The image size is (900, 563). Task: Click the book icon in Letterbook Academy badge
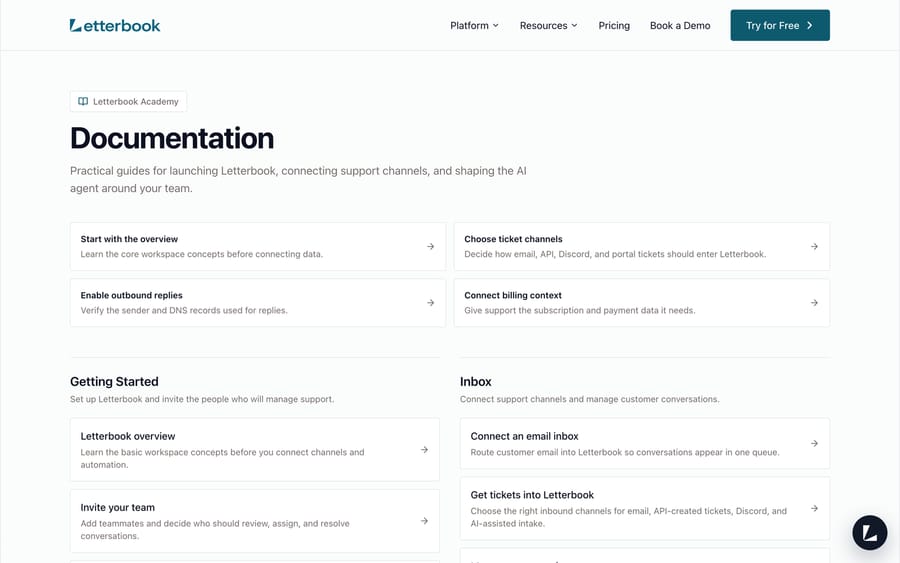point(83,102)
